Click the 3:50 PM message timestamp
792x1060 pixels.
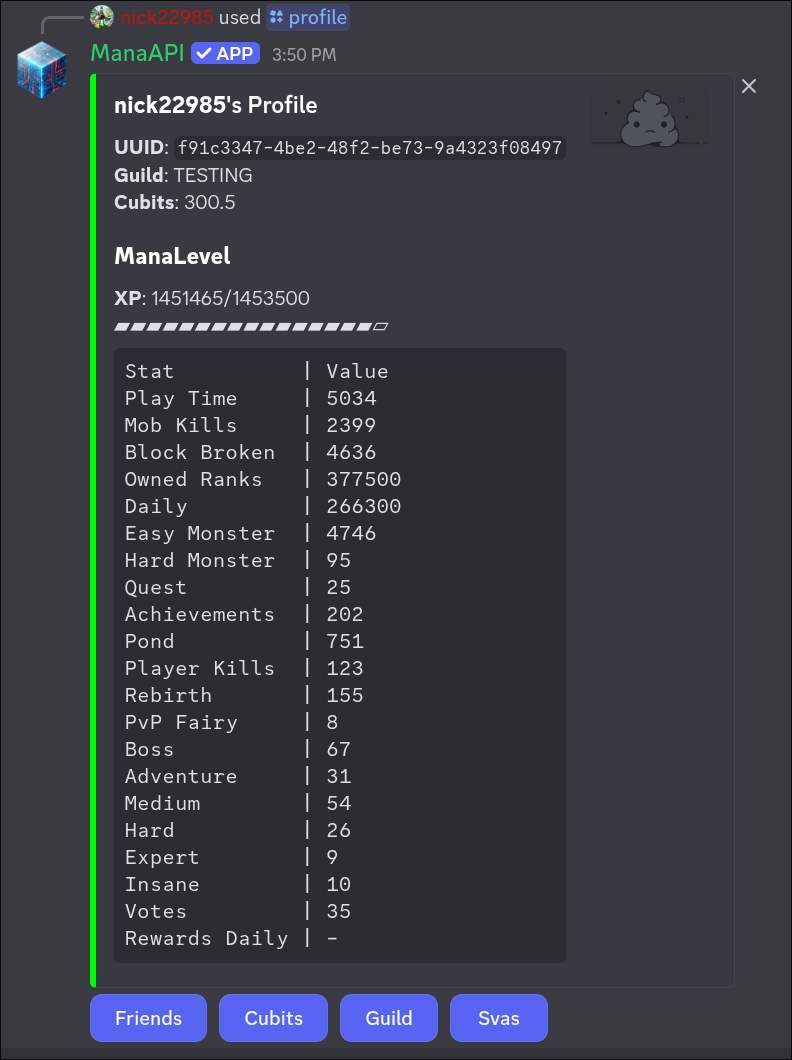[x=304, y=55]
